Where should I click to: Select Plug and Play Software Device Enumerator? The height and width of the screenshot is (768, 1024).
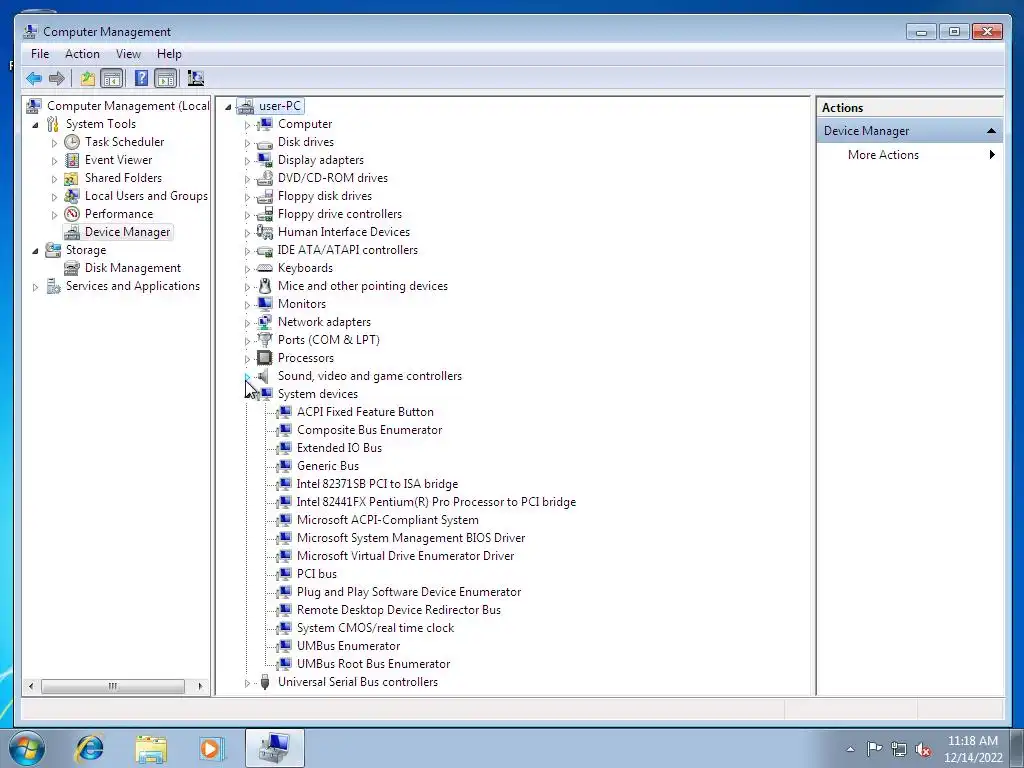click(409, 592)
